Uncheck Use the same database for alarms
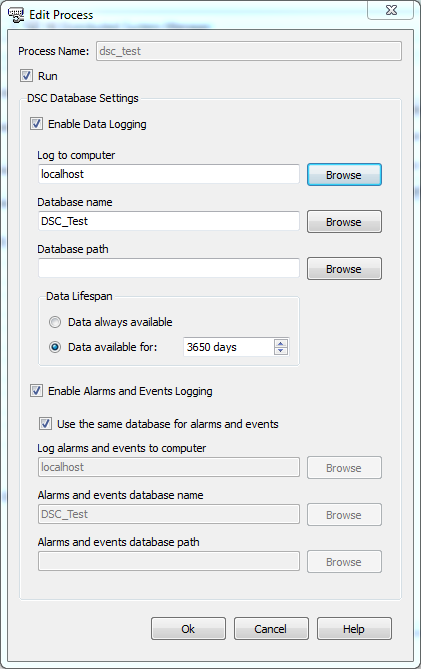The width and height of the screenshot is (421, 669). point(45,423)
